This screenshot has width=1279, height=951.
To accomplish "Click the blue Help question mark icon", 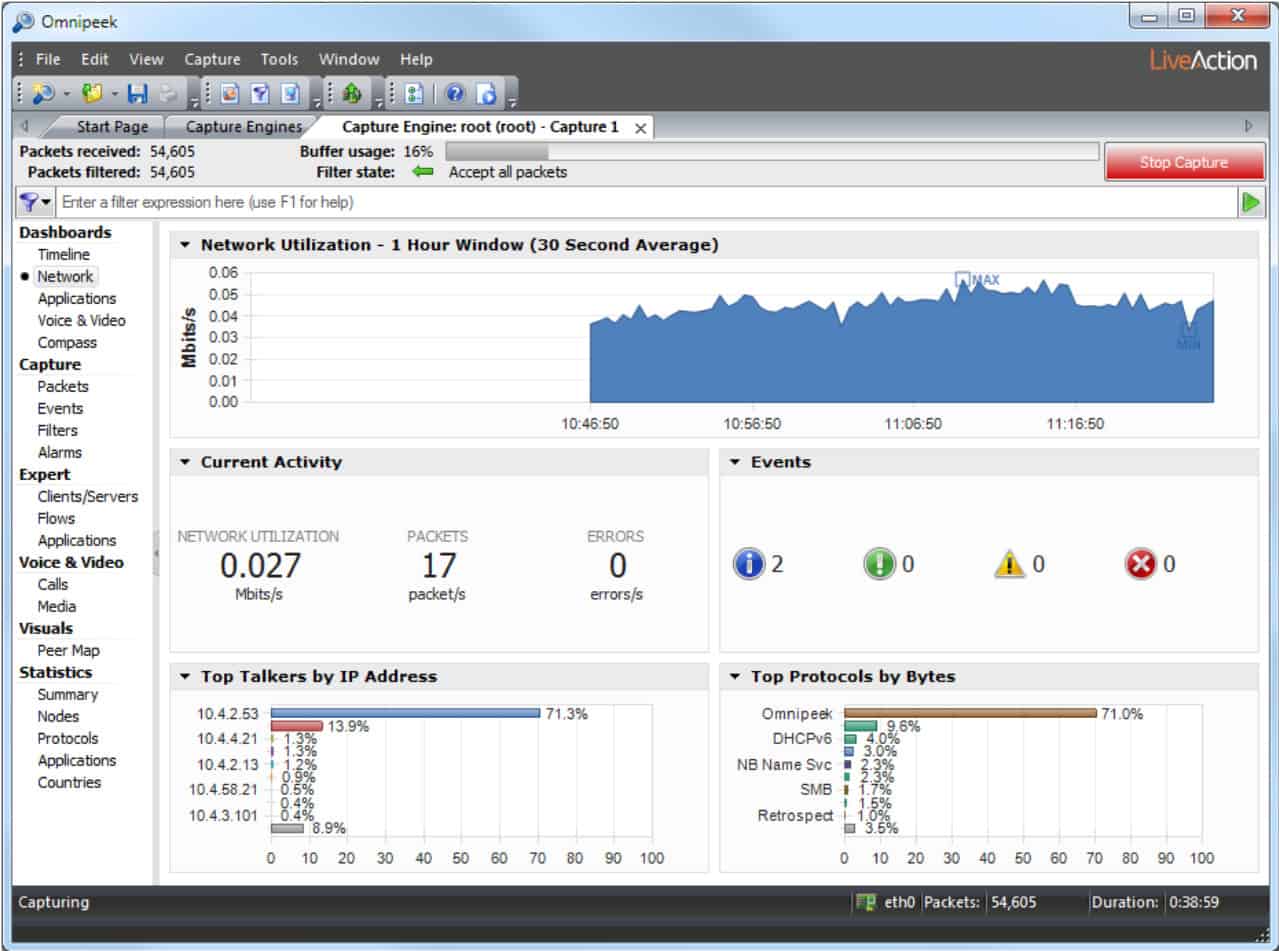I will pyautogui.click(x=456, y=94).
